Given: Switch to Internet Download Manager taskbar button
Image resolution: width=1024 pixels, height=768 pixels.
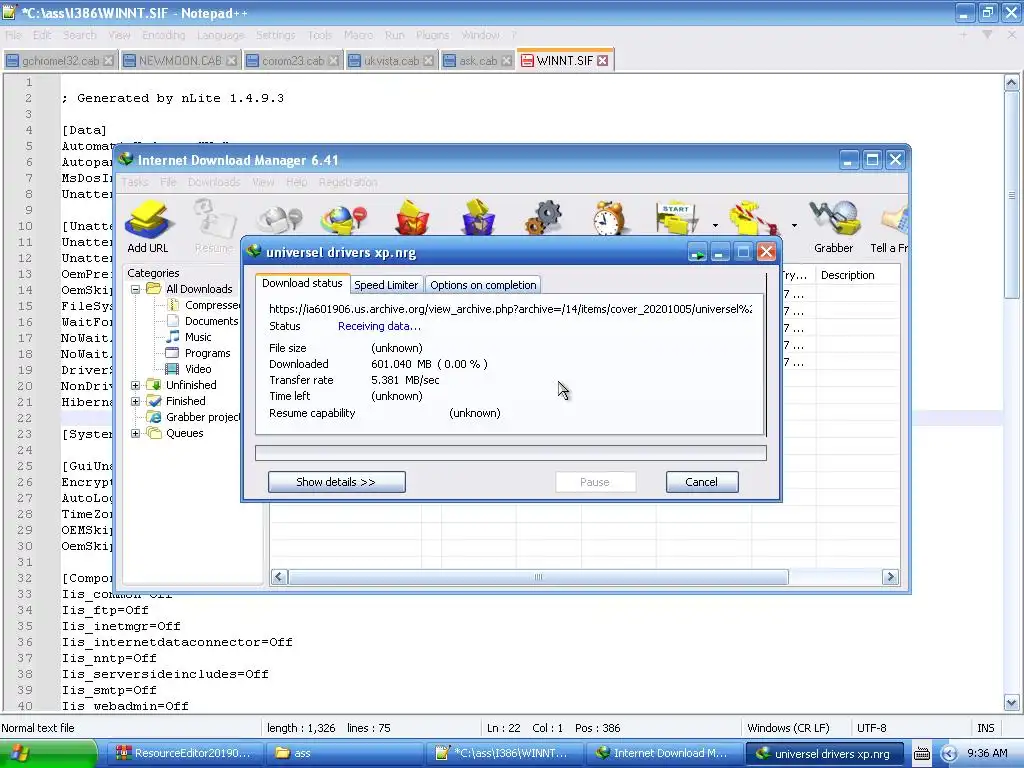Looking at the screenshot, I should tap(664, 754).
